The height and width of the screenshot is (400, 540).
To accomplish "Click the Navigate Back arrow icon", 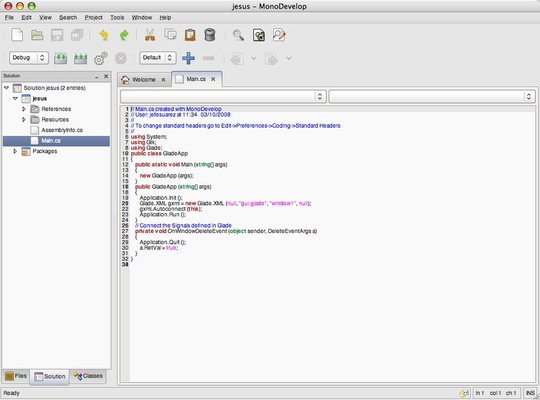I will coord(237,59).
